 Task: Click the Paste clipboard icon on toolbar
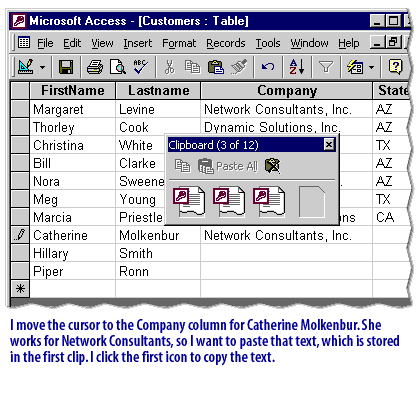pyautogui.click(x=216, y=67)
